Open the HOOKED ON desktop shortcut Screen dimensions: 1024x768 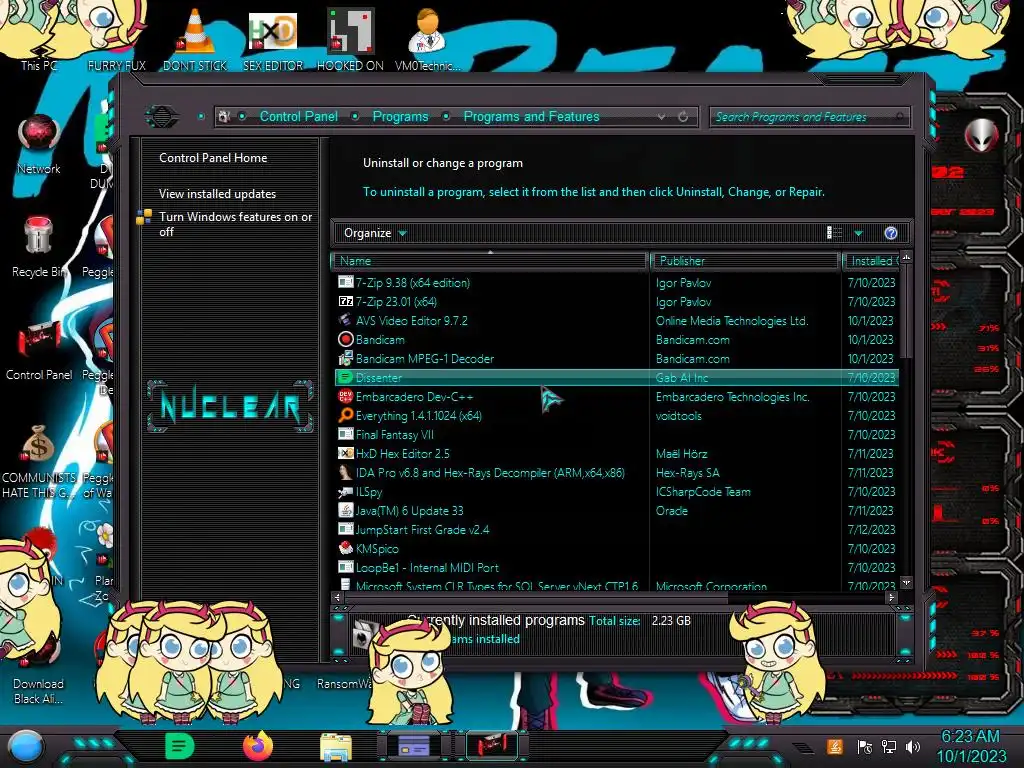(x=350, y=39)
